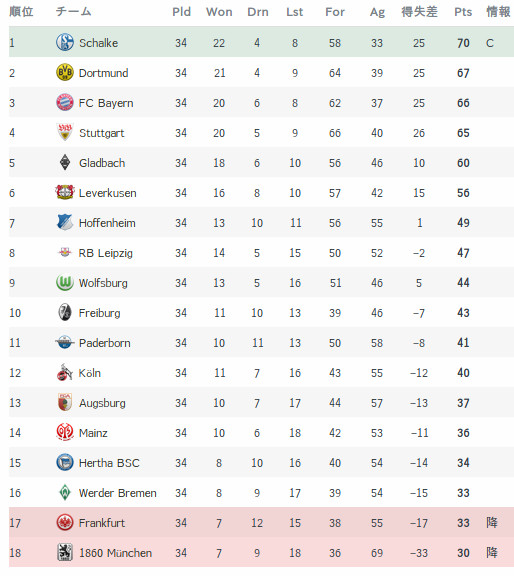Click the チーム column header
Screen dimensions: 514x576
pos(73,12)
